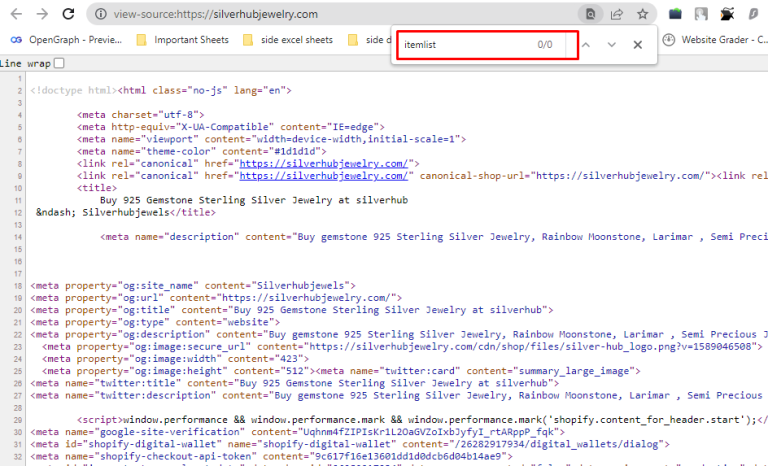
Task: Go back to the previous page
Action: [16, 14]
